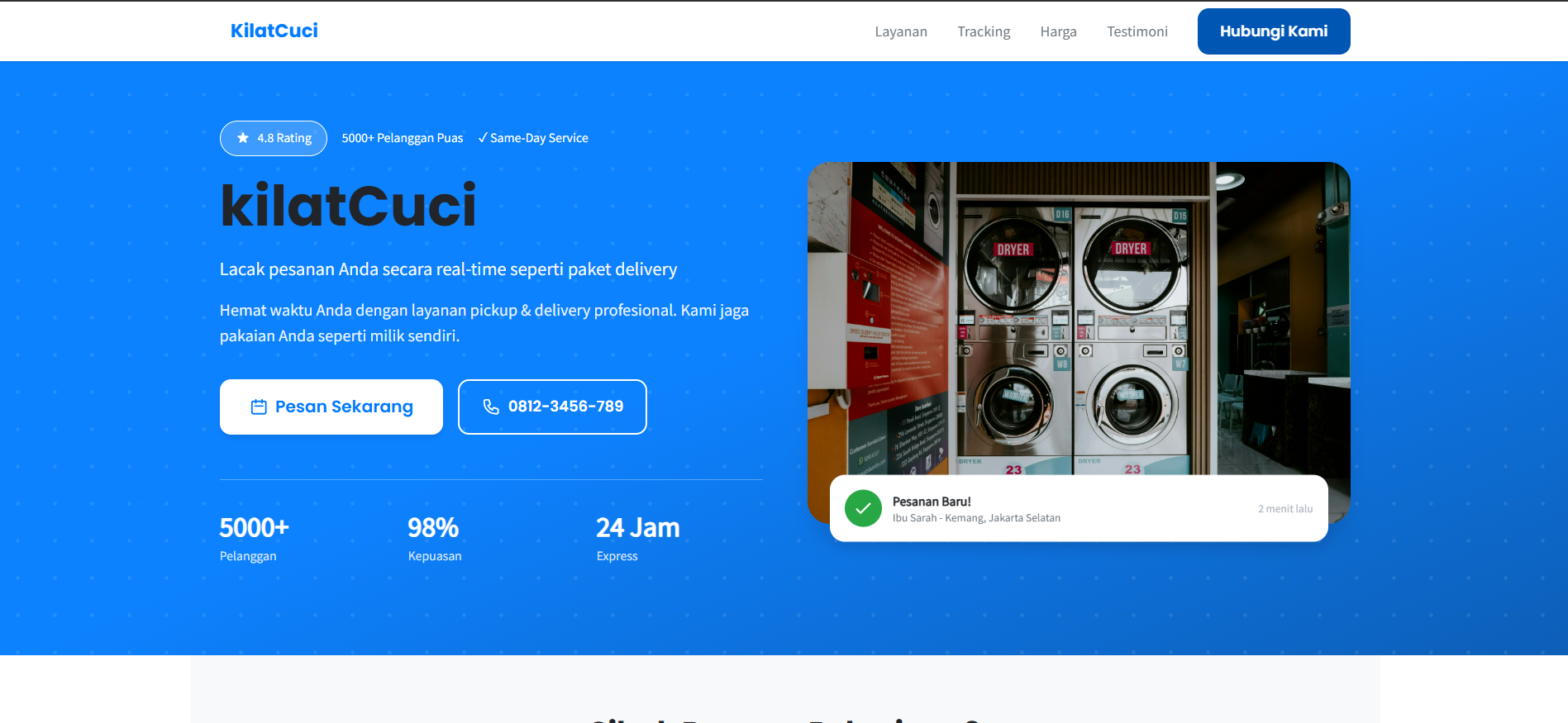Call the 0812-3456-789 phone number
Image resolution: width=1568 pixels, height=723 pixels.
(565, 407)
